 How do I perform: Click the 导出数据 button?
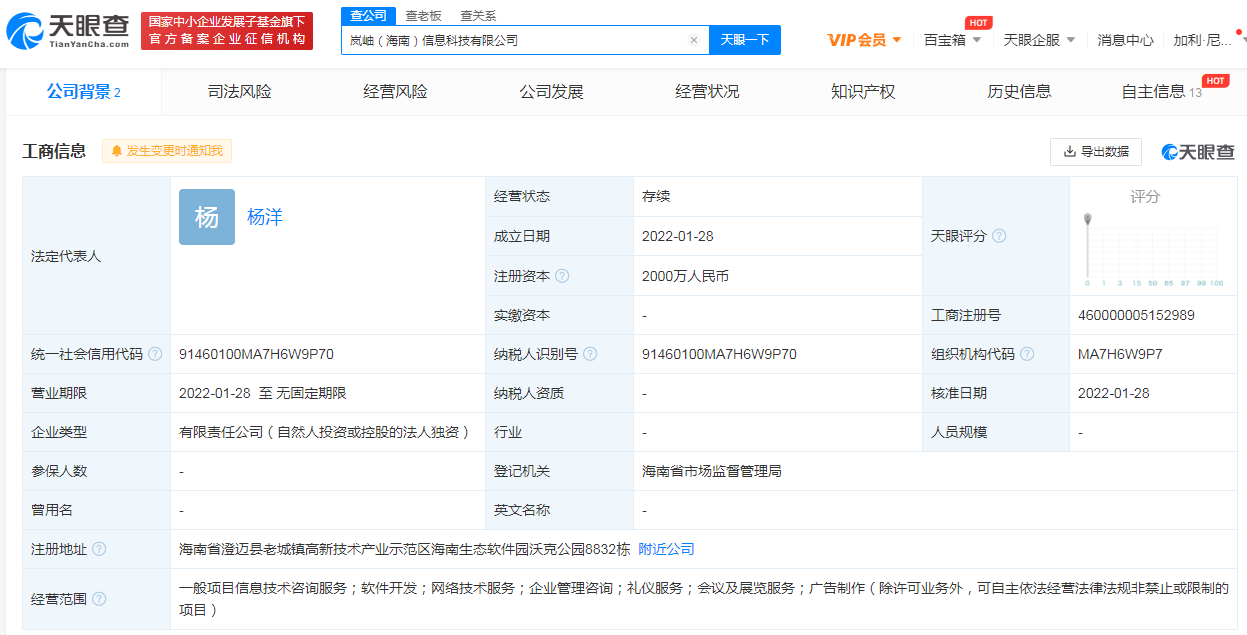1096,152
